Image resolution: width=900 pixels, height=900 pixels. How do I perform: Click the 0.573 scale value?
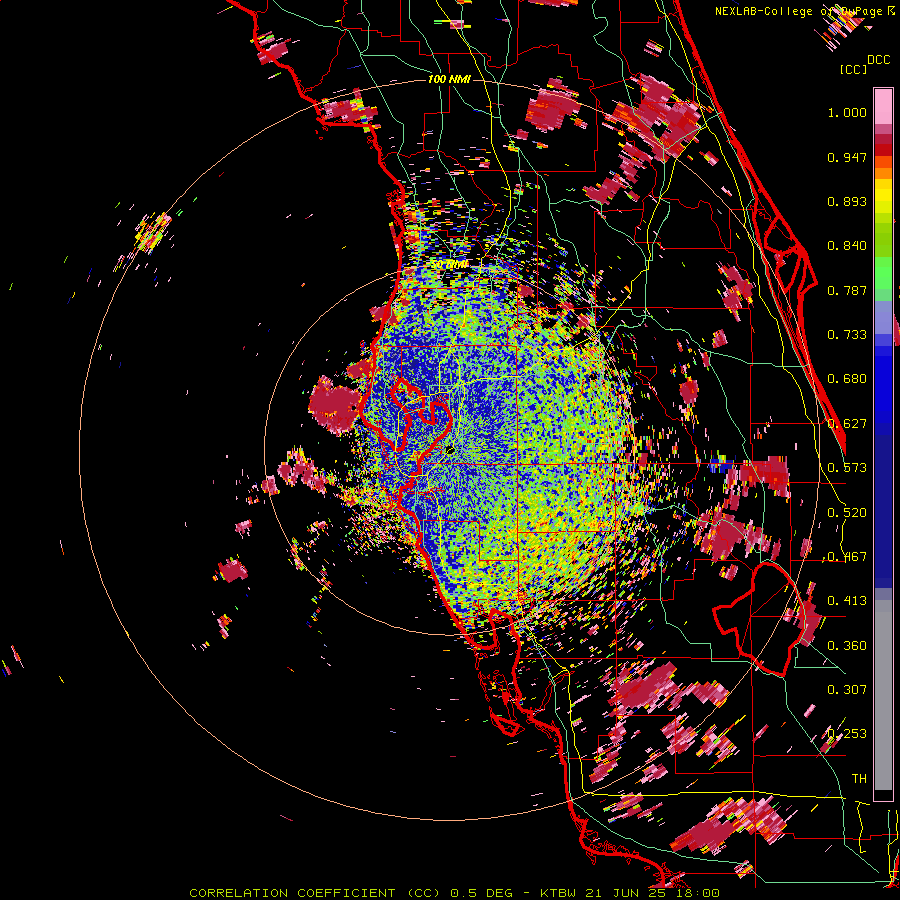[847, 468]
